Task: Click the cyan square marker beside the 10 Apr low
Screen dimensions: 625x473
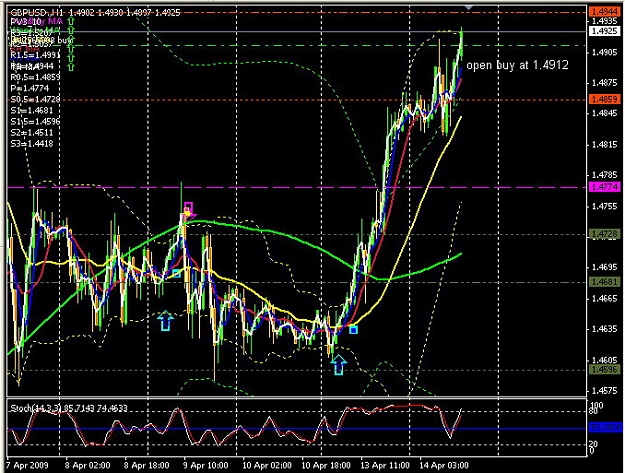Action: pos(353,330)
